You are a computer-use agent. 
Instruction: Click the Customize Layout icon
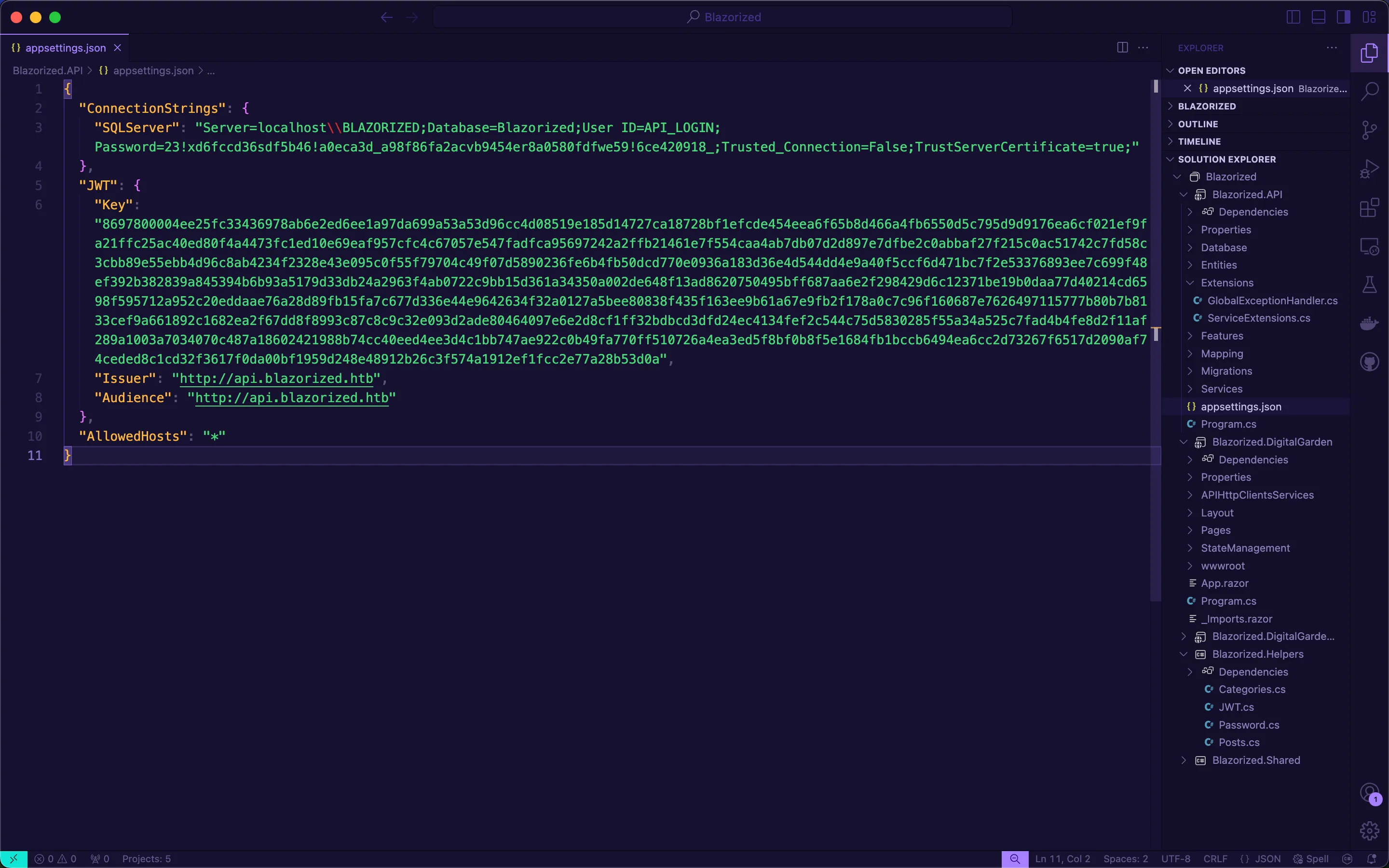(x=1370, y=17)
